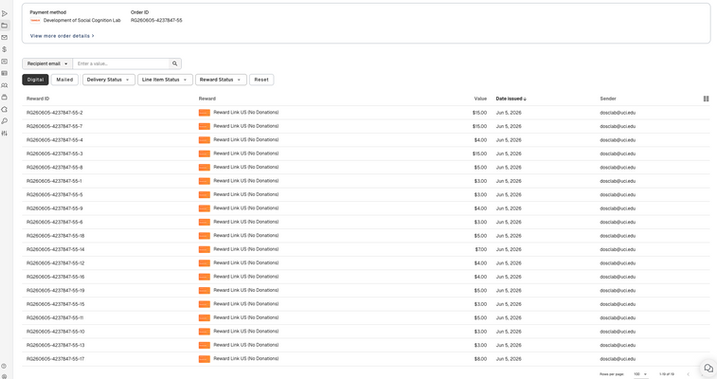Open the piggy bank icon in sidebar
The width and height of the screenshot is (717, 379).
[5, 109]
